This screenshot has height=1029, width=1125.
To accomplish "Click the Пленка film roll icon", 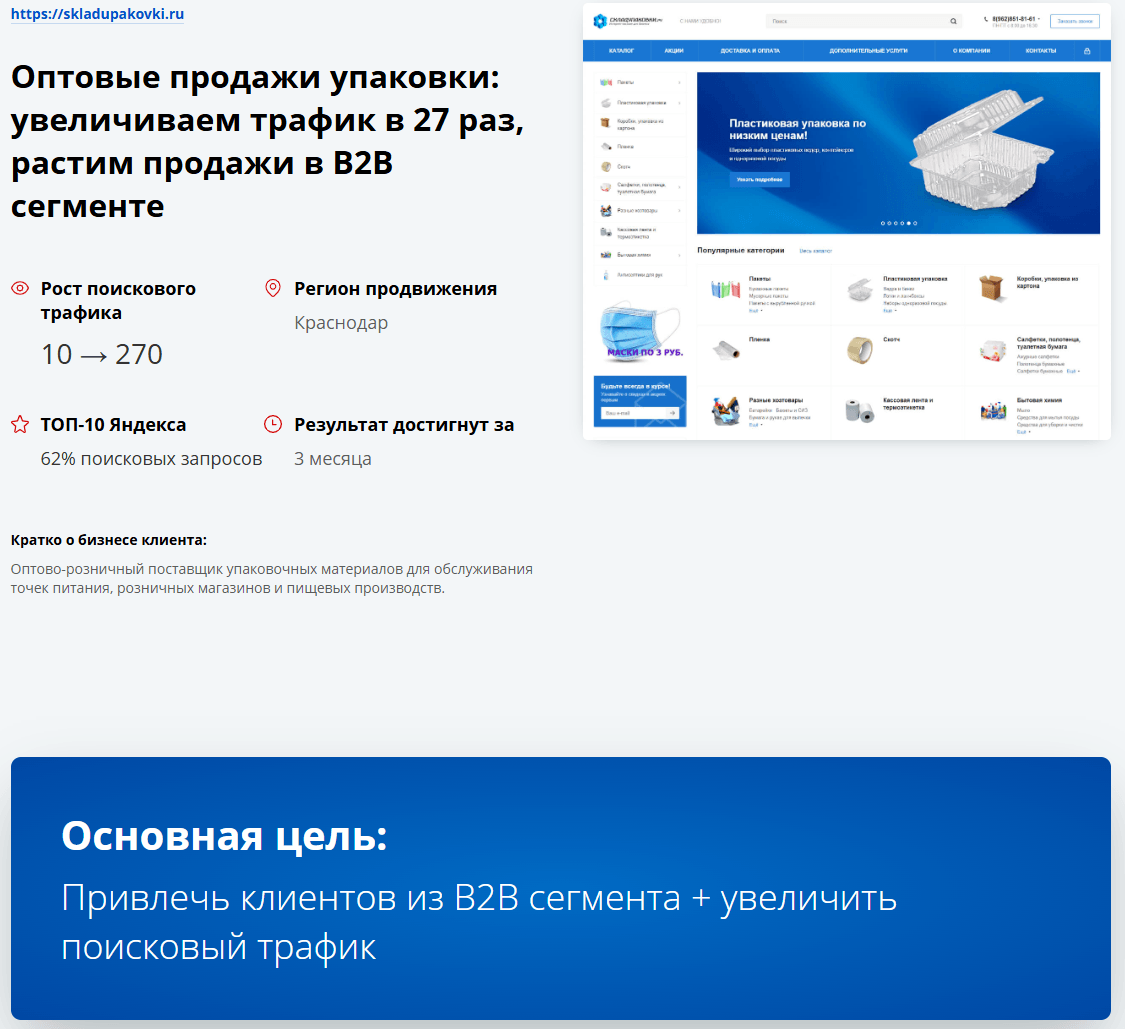I will pos(605,146).
